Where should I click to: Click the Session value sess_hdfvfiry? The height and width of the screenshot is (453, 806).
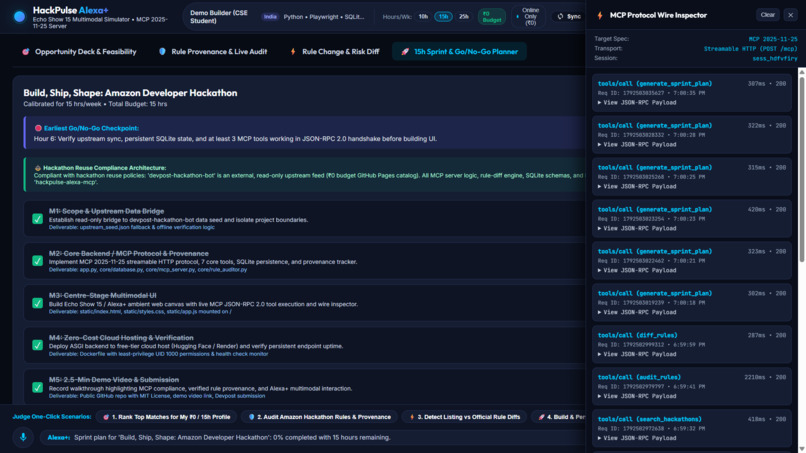pyautogui.click(x=775, y=58)
